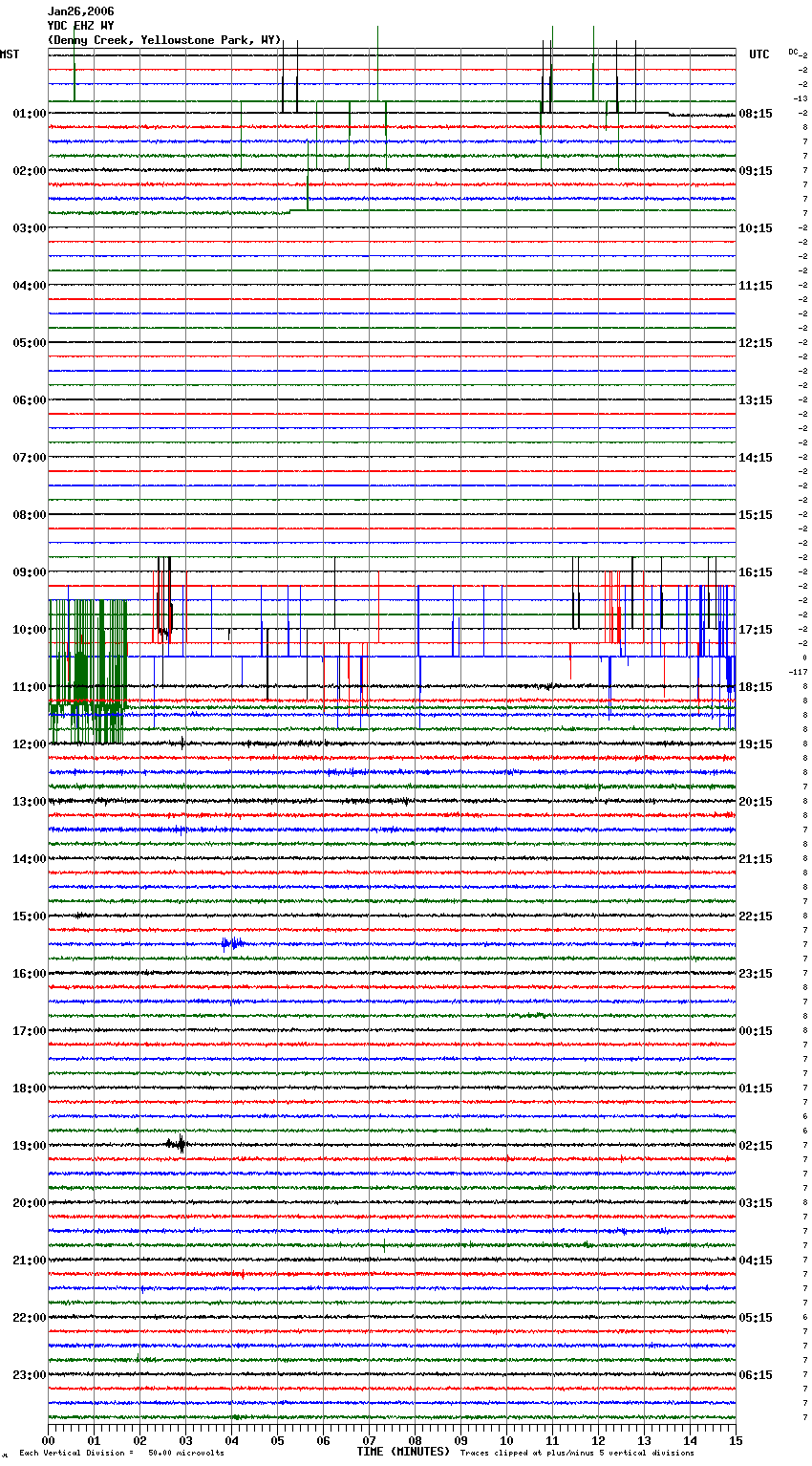Click the 06:15 UTC time label
812x1466 pixels.
pyautogui.click(x=756, y=1375)
